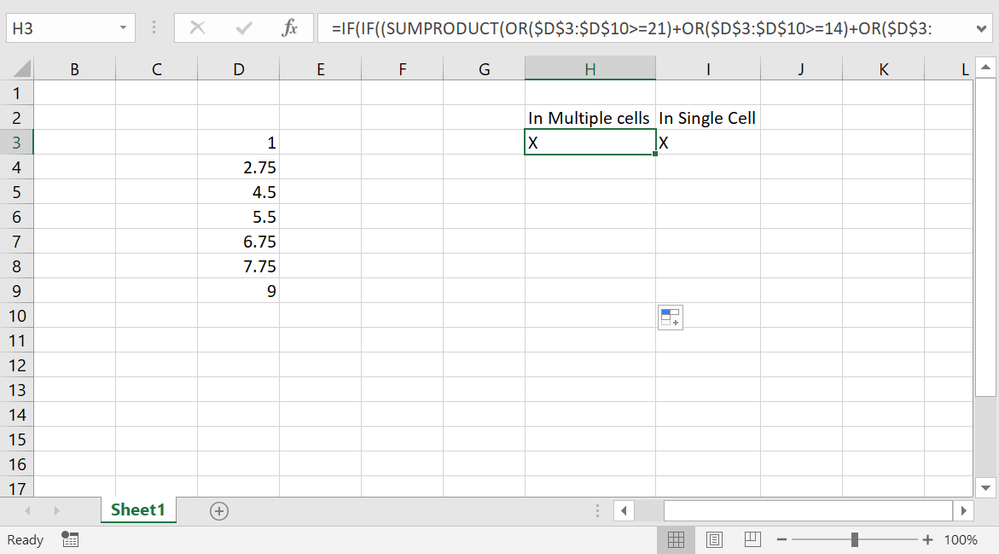The height and width of the screenshot is (554, 999).
Task: Switch to the Sheet1 tab
Action: coord(138,510)
